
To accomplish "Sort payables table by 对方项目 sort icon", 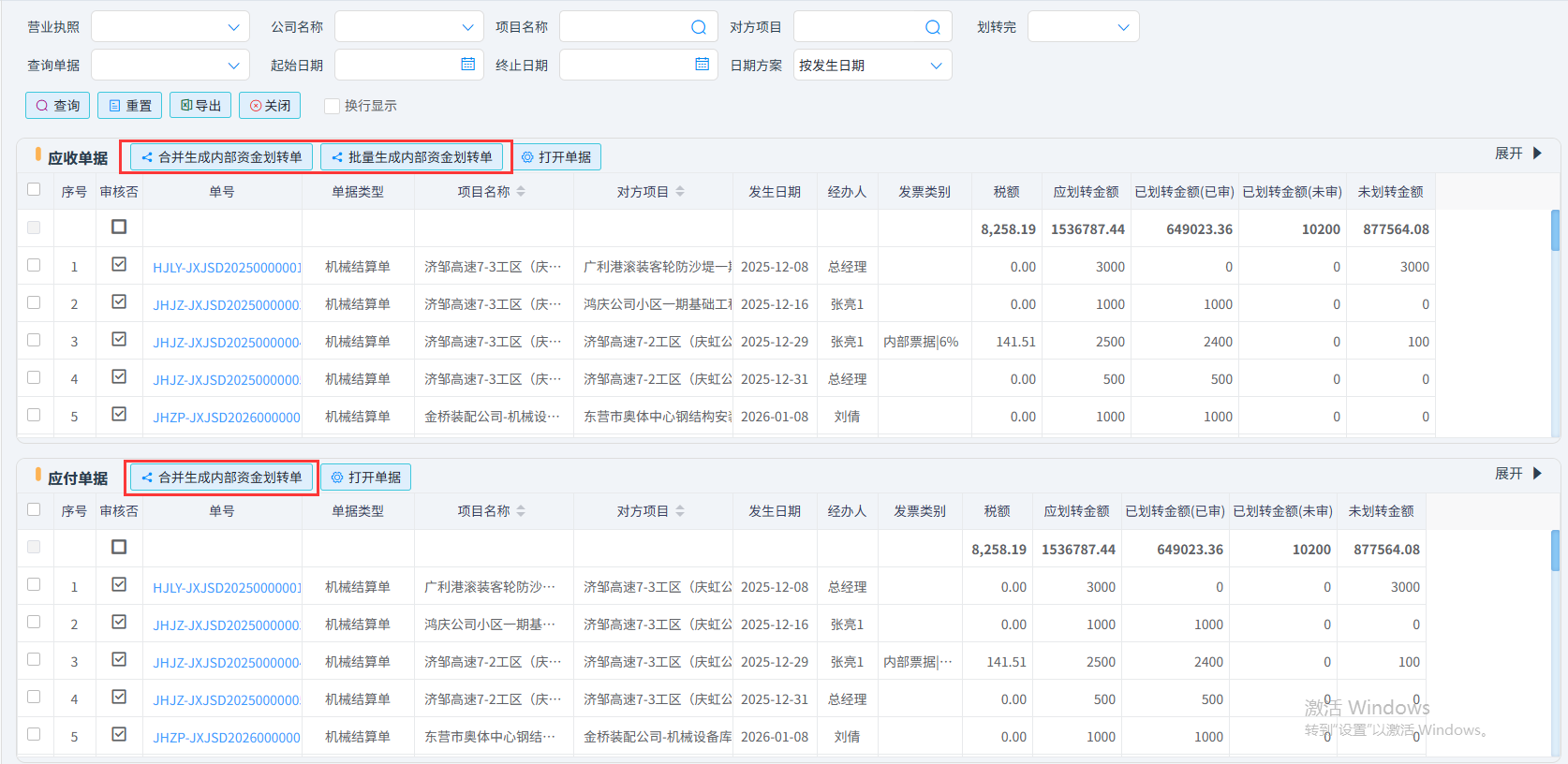I will point(680,511).
